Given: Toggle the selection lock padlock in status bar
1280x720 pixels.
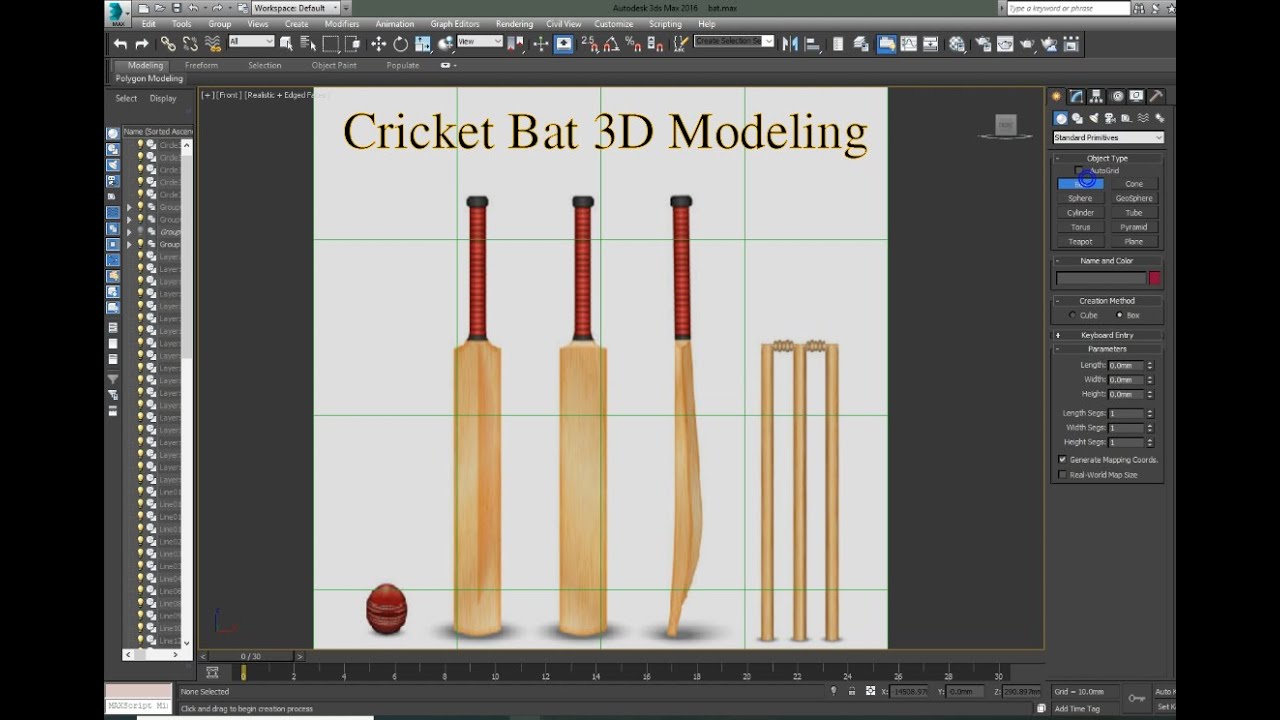Looking at the screenshot, I should pos(851,691).
